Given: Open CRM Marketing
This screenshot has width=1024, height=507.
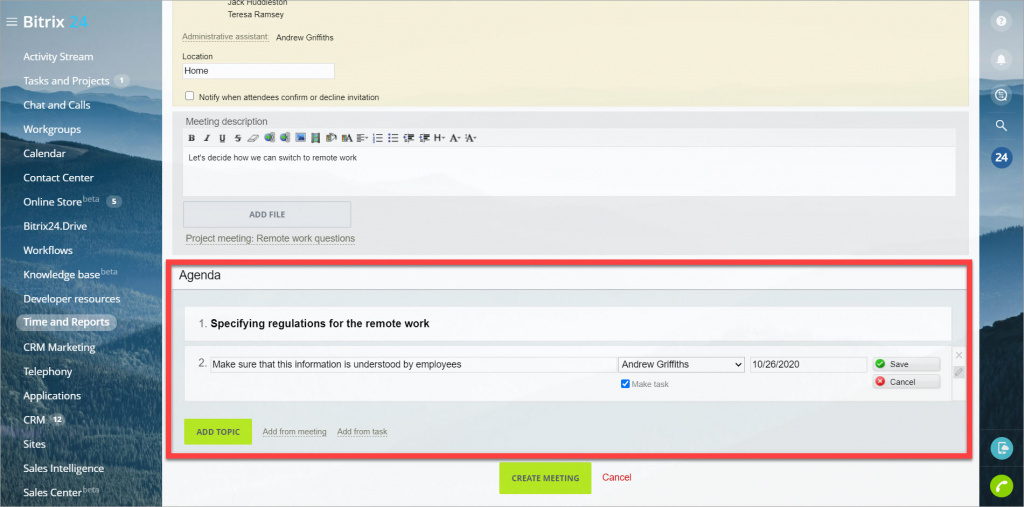Looking at the screenshot, I should [x=59, y=347].
